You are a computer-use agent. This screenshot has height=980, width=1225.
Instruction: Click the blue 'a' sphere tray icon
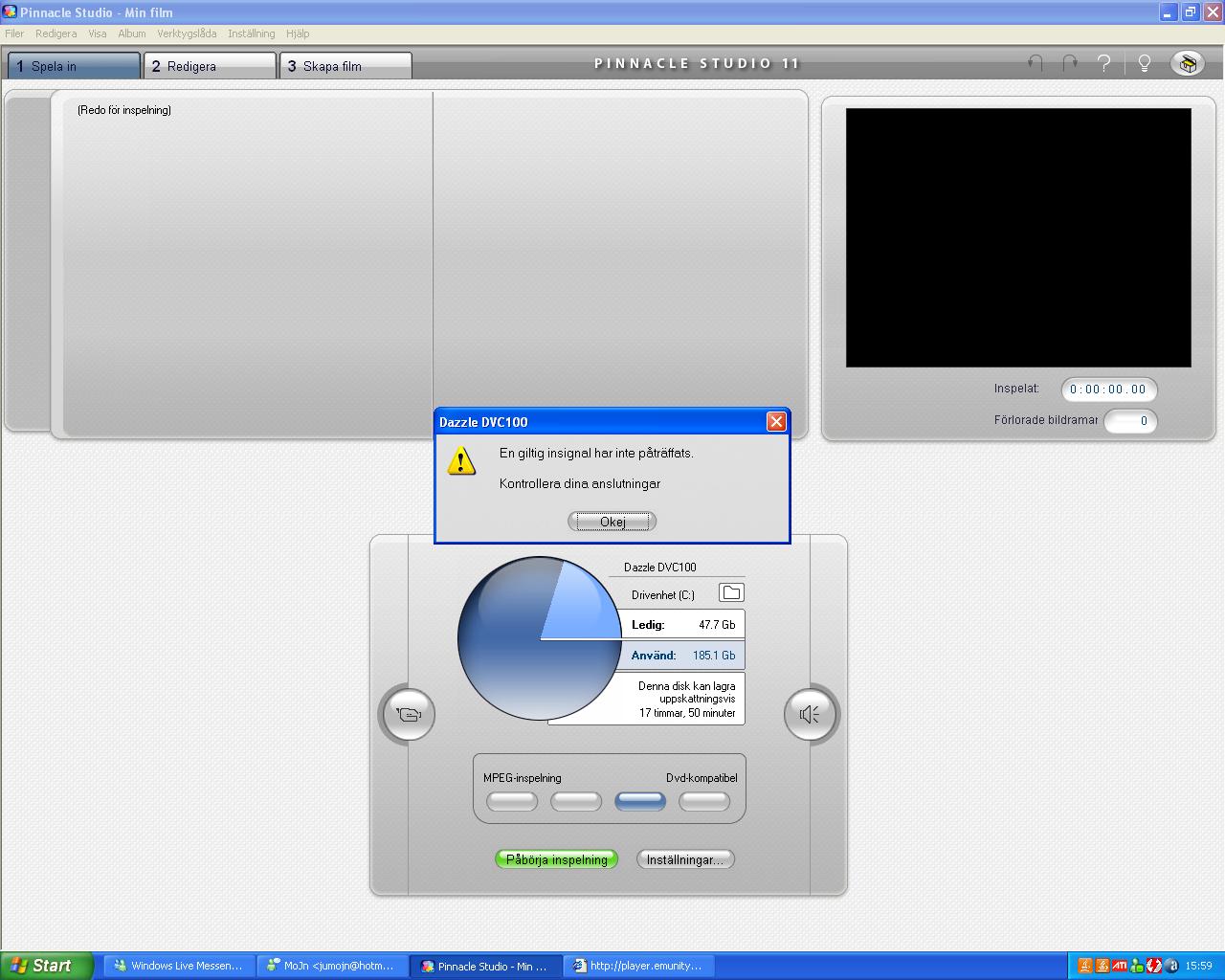[x=1171, y=966]
